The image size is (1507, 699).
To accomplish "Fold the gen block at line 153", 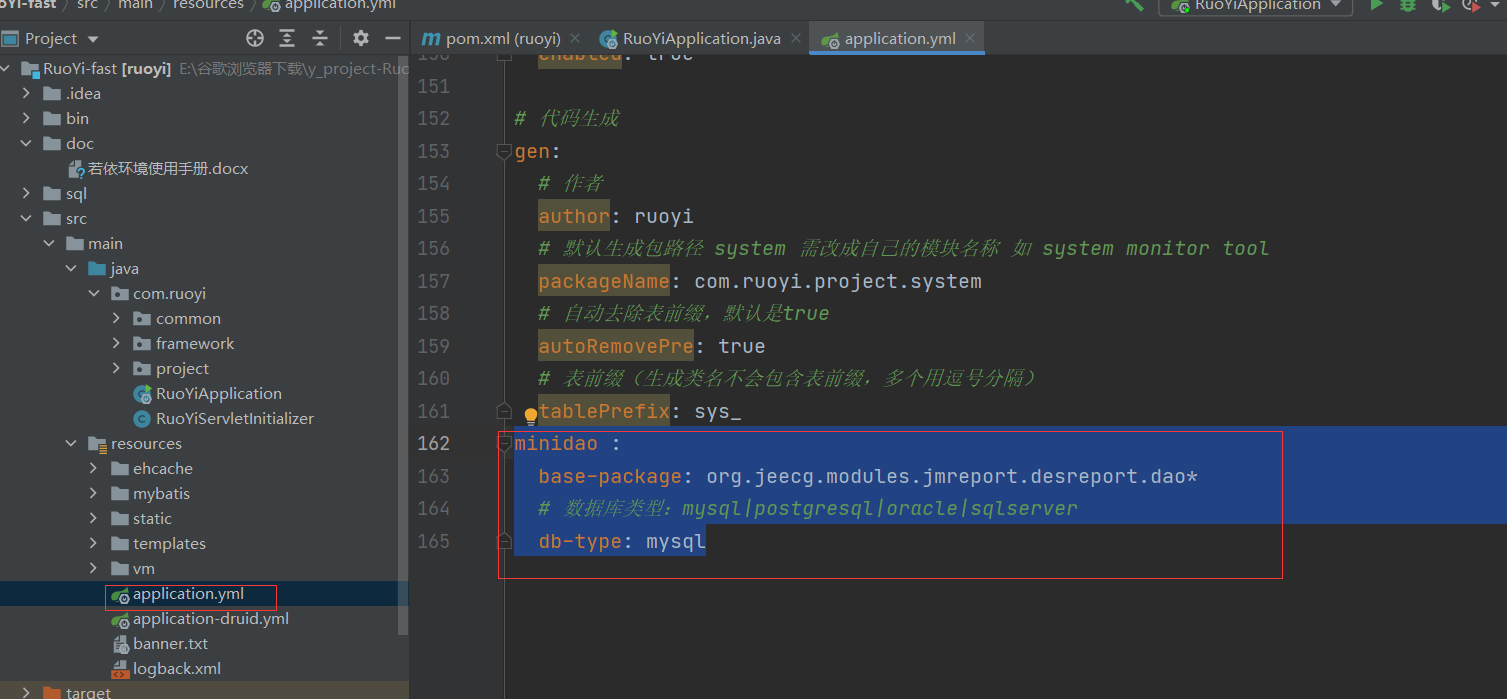I will (505, 152).
